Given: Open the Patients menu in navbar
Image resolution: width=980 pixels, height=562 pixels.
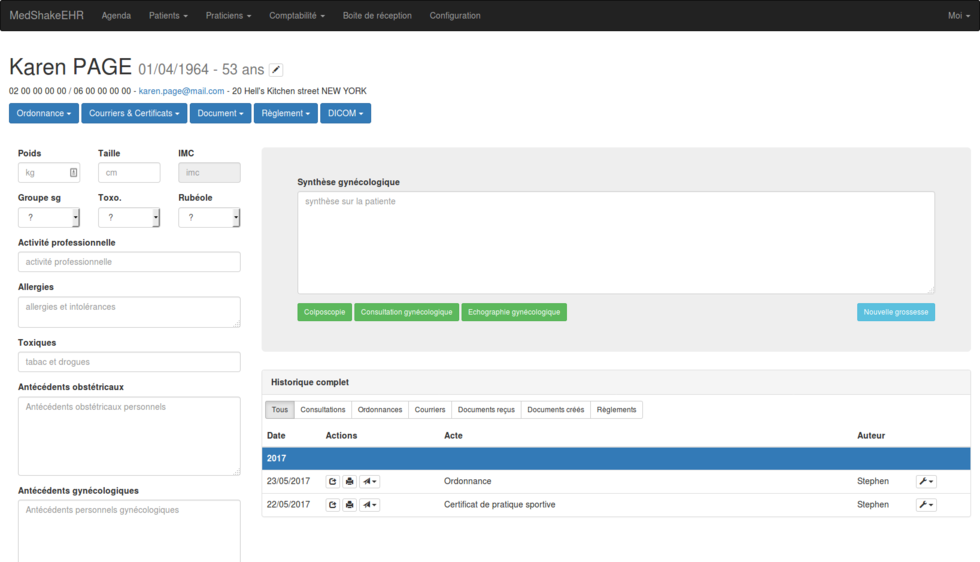Looking at the screenshot, I should pos(168,16).
